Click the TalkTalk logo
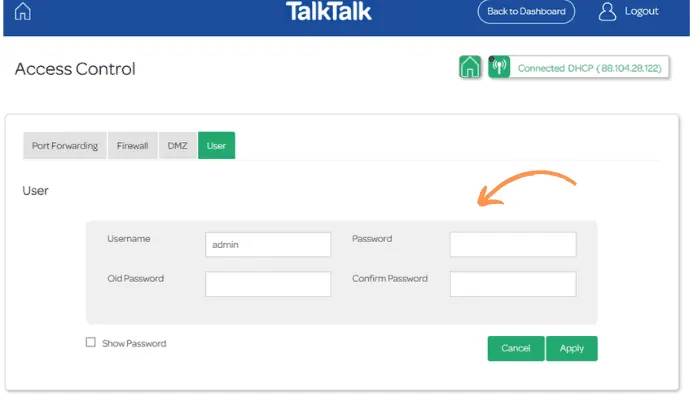This screenshot has height=400, width=700. [x=329, y=12]
